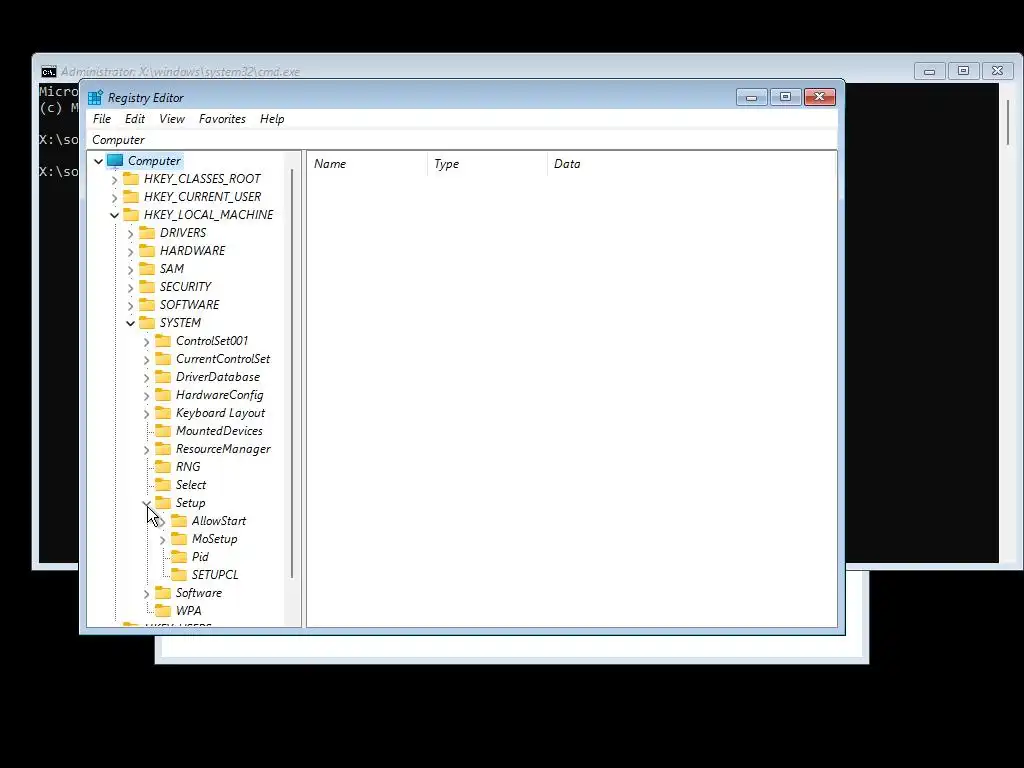Click HKEY_LOCAL_MACHINE folder icon
Image resolution: width=1024 pixels, height=768 pixels.
pos(131,214)
